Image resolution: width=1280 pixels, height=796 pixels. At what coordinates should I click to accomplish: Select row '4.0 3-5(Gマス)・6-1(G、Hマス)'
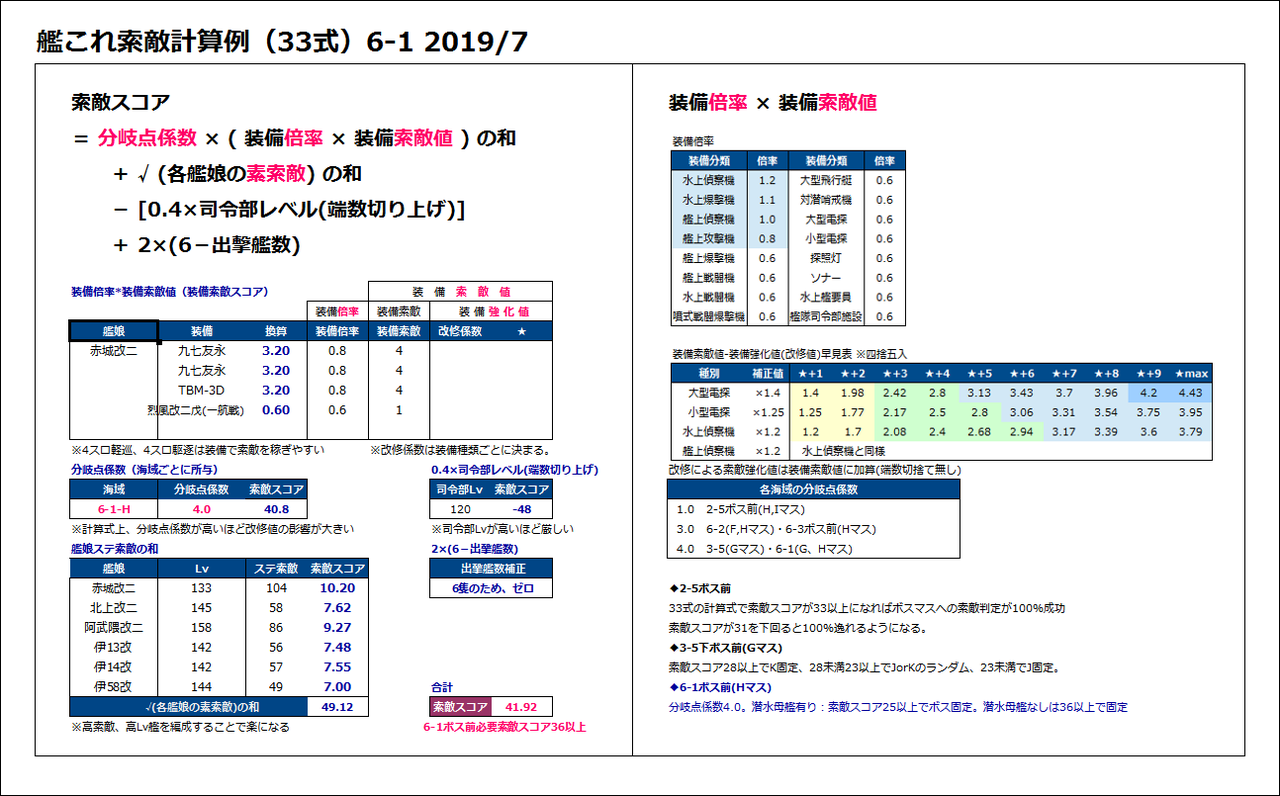coord(813,548)
